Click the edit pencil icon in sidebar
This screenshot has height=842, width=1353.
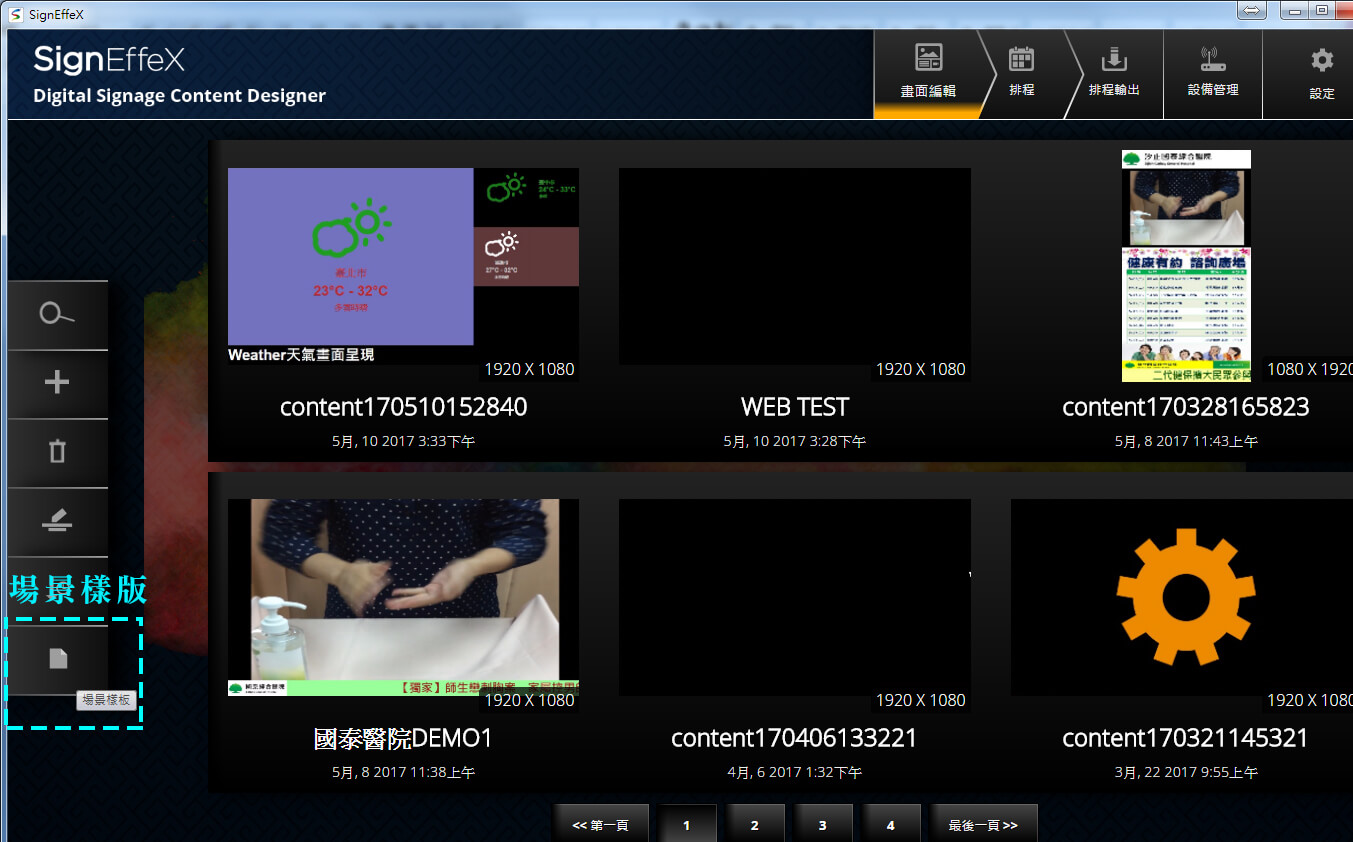tap(57, 521)
